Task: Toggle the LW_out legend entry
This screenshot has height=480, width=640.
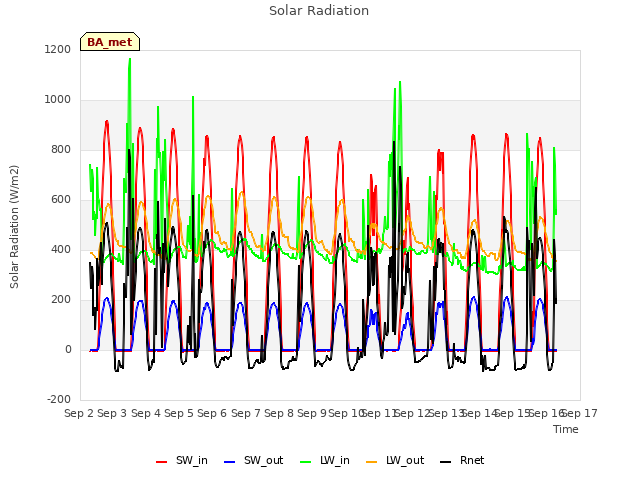Action: point(395,460)
